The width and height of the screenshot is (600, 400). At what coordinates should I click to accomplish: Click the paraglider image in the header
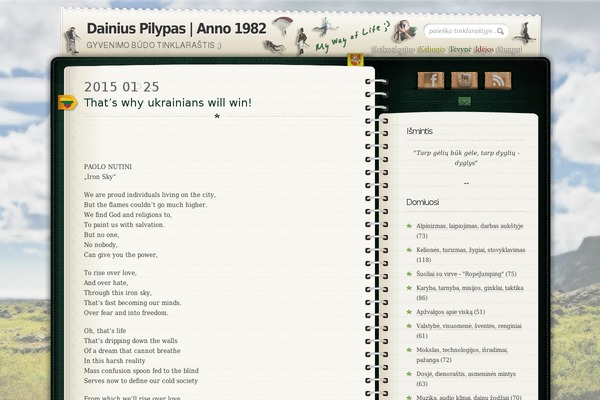click(x=284, y=26)
